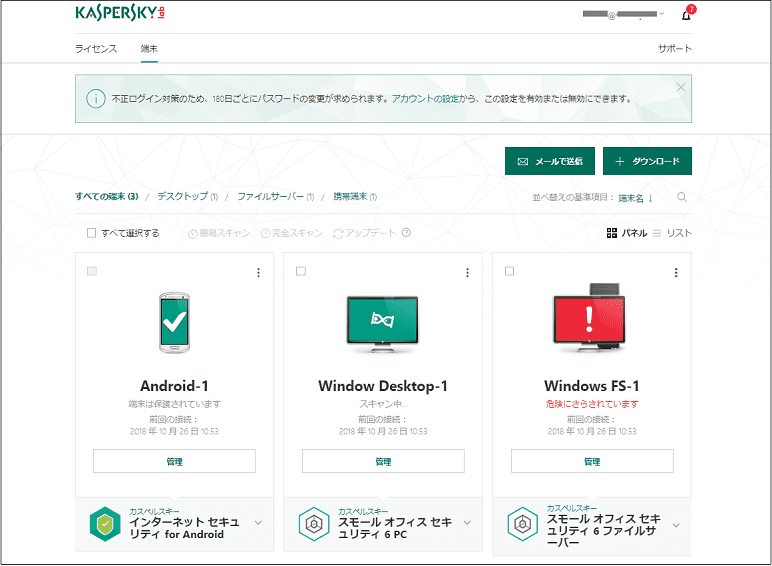Click 管理 button for Windows FS-1
Image resolution: width=772 pixels, height=566 pixels.
point(592,461)
